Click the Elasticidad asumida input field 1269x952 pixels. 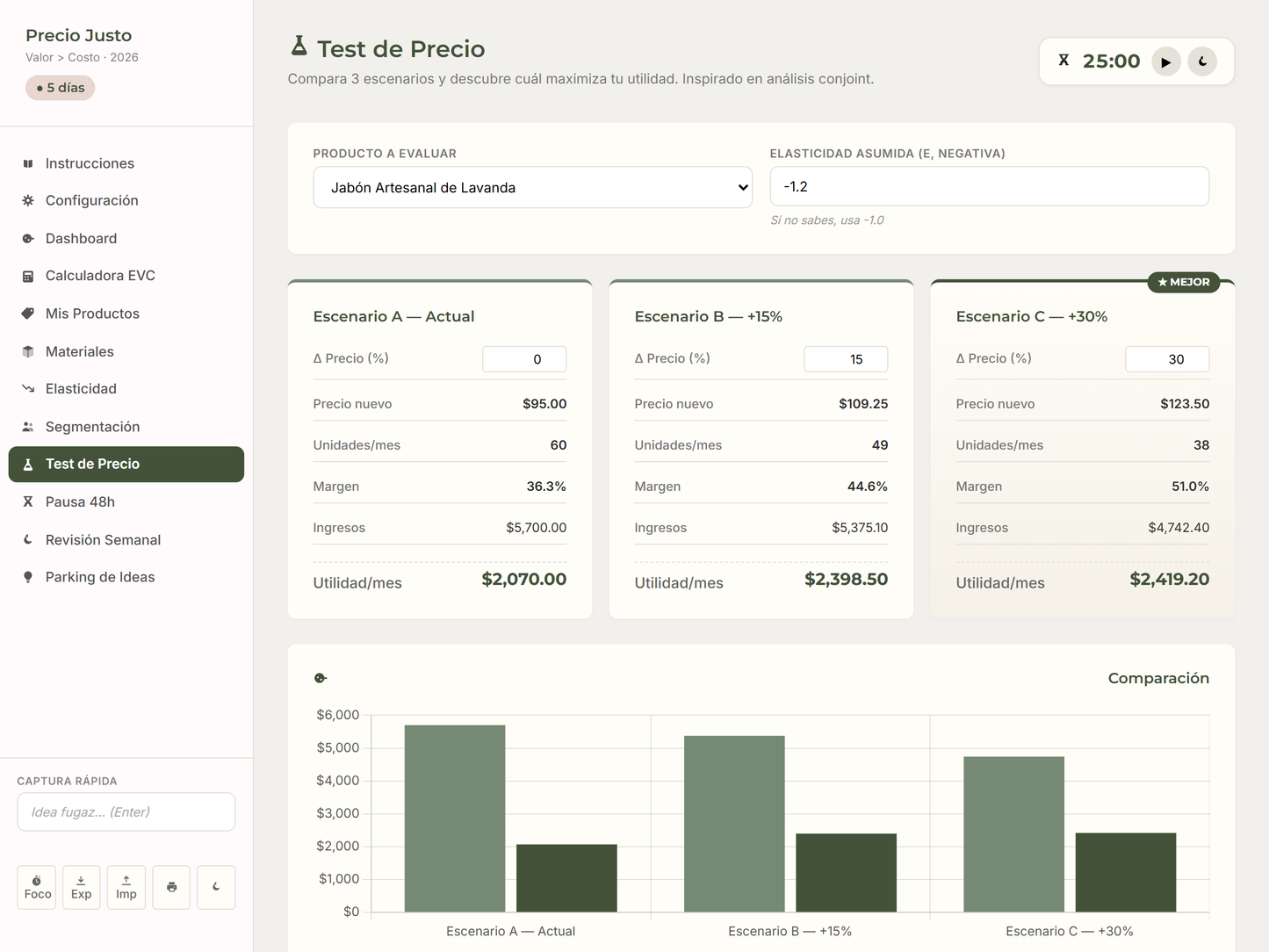[x=990, y=186]
